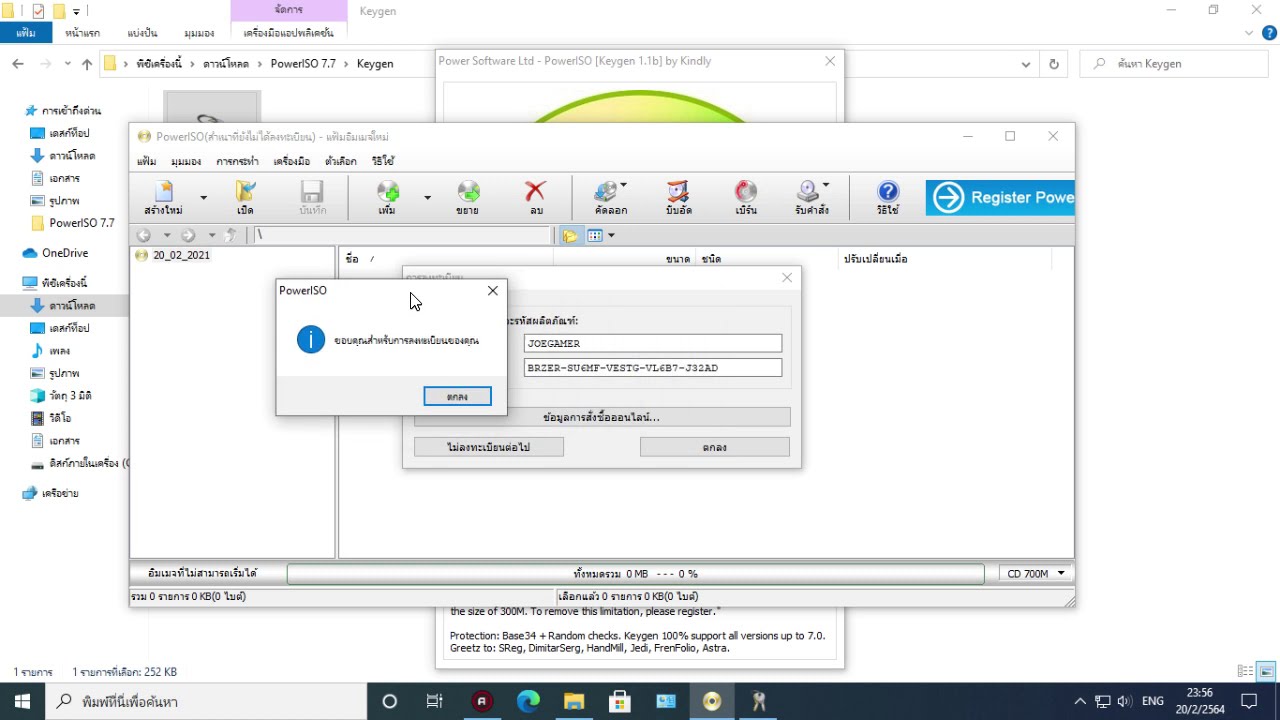Viewport: 1280px width, 720px height.
Task: Open the PowerISO Help (วิธีใช้) menu
Action: pos(383,161)
